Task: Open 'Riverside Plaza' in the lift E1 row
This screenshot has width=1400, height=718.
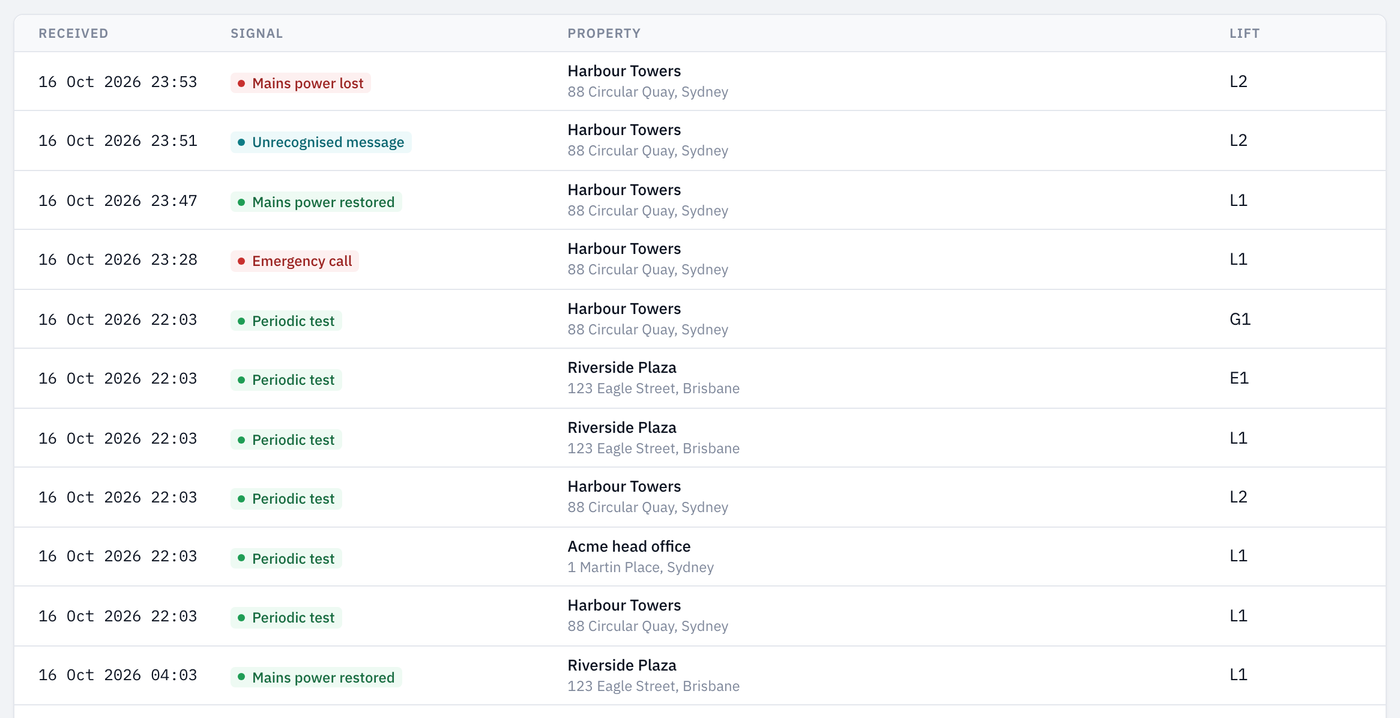Action: 622,368
